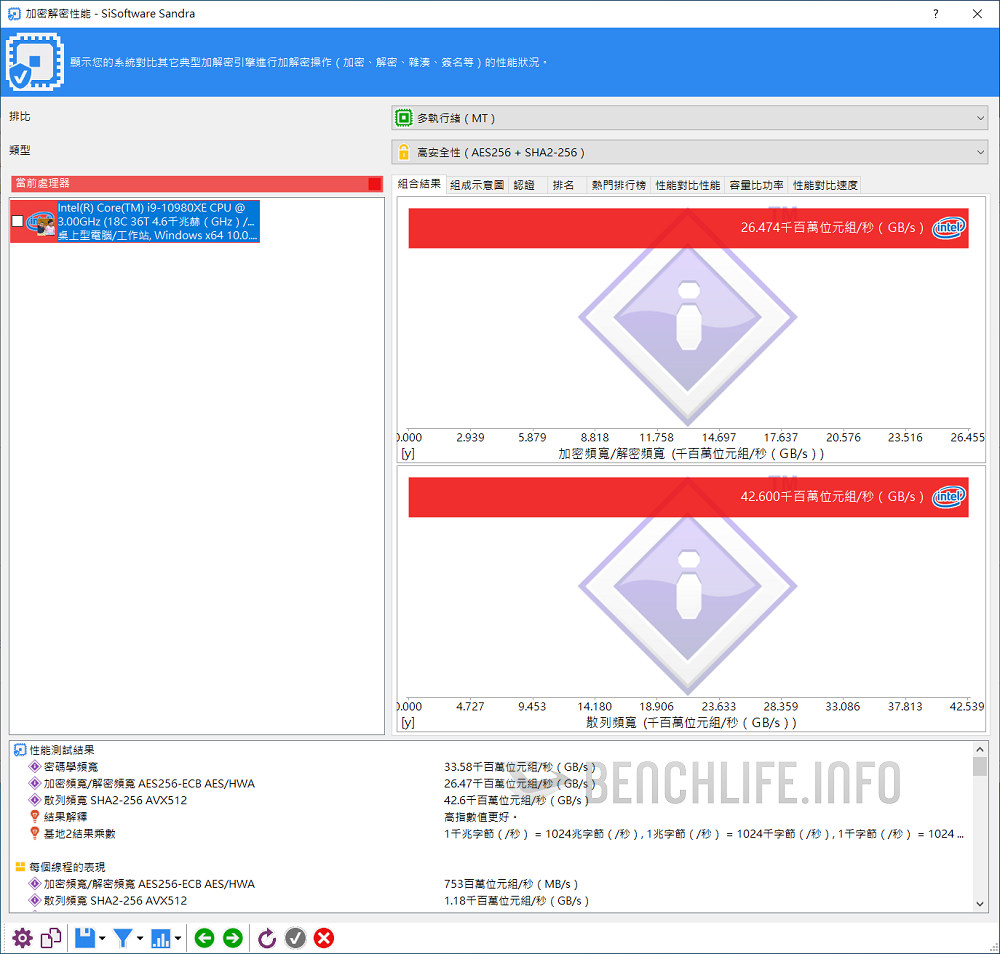Click the grey checkmark OK icon

click(x=295, y=938)
